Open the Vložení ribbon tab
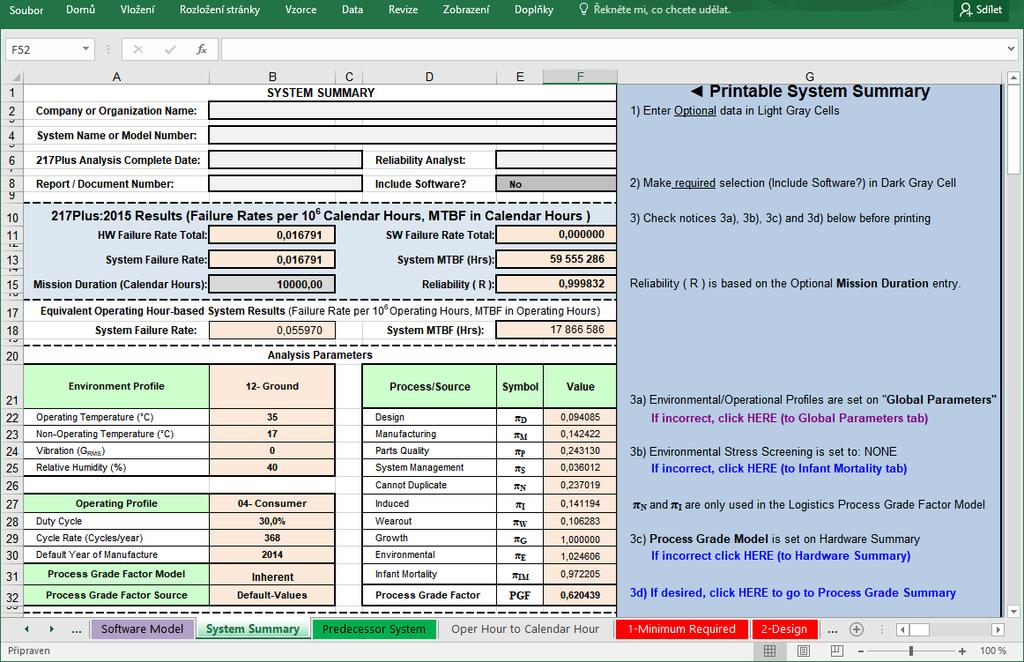This screenshot has height=662, width=1024. (x=137, y=10)
